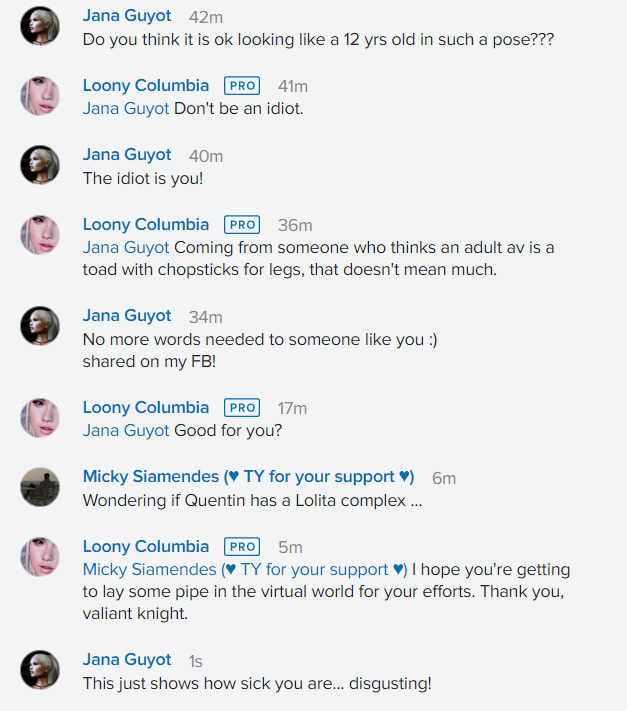The image size is (627, 711).
Task: Open Loony Columbia's avatar on the 5m comment
Action: [x=40, y=556]
